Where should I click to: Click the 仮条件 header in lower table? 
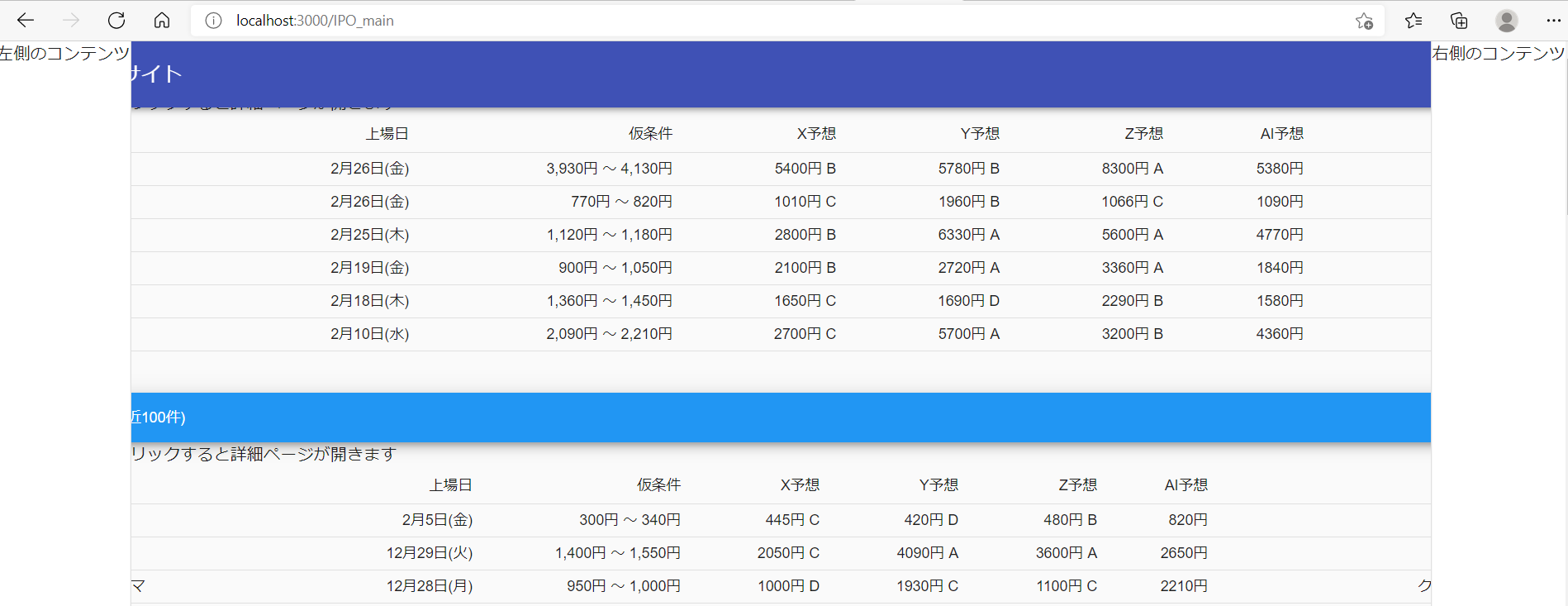[x=658, y=485]
